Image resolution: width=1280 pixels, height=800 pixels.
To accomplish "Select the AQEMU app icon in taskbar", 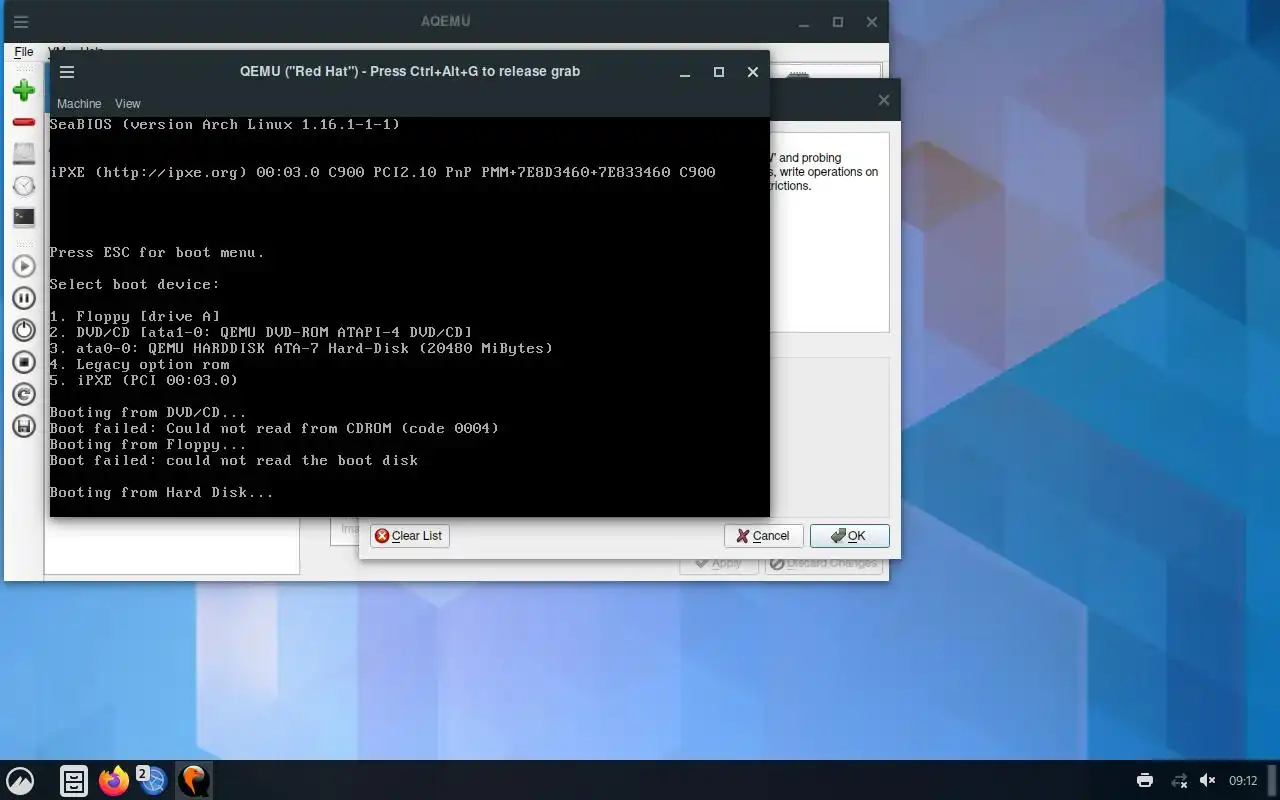I will pyautogui.click(x=194, y=781).
